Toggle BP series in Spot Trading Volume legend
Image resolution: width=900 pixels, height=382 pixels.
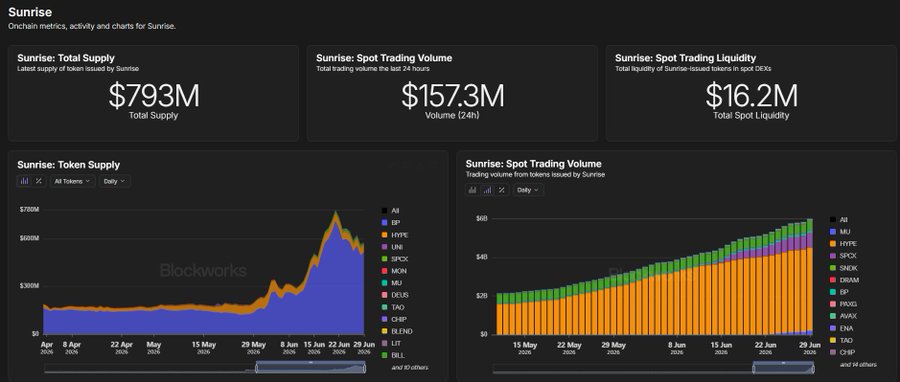coord(839,292)
